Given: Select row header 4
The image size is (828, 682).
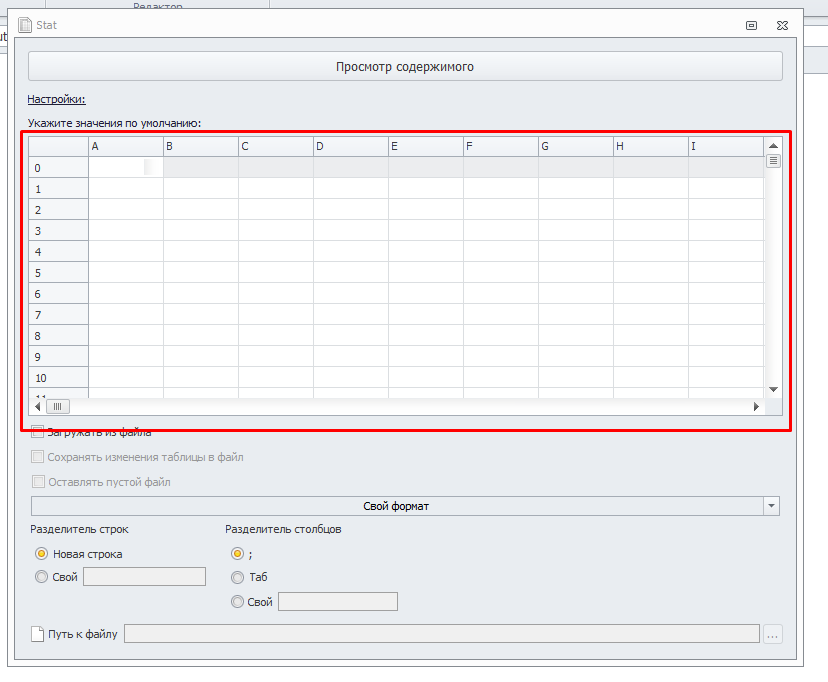Looking at the screenshot, I should pos(58,252).
